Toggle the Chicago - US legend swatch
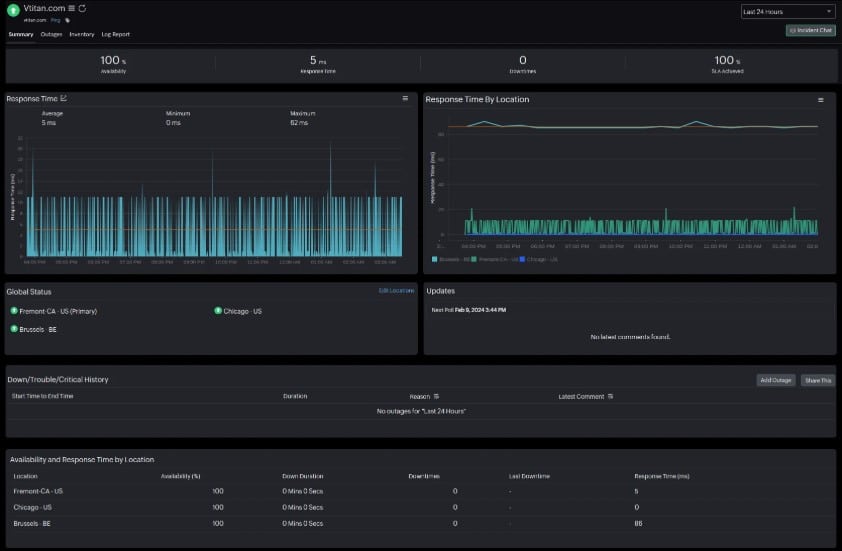Viewport: 842px width, 551px height. pyautogui.click(x=522, y=259)
